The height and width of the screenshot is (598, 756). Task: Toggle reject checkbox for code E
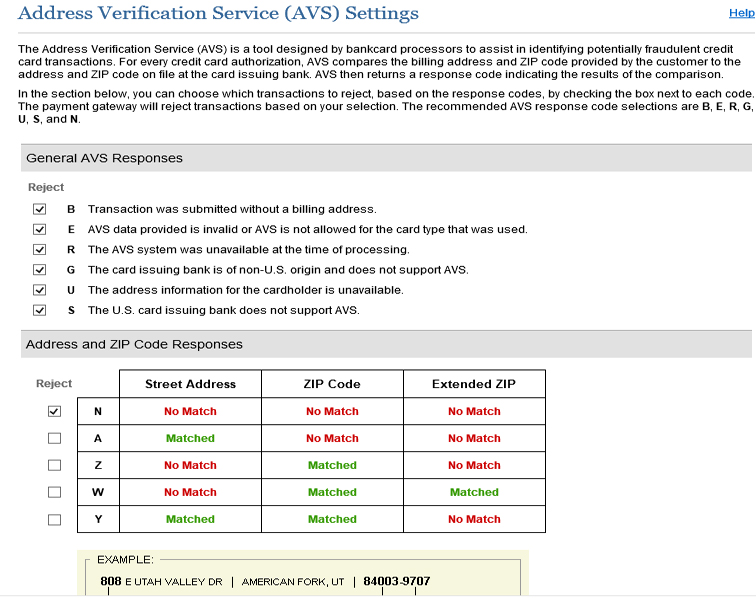40,230
